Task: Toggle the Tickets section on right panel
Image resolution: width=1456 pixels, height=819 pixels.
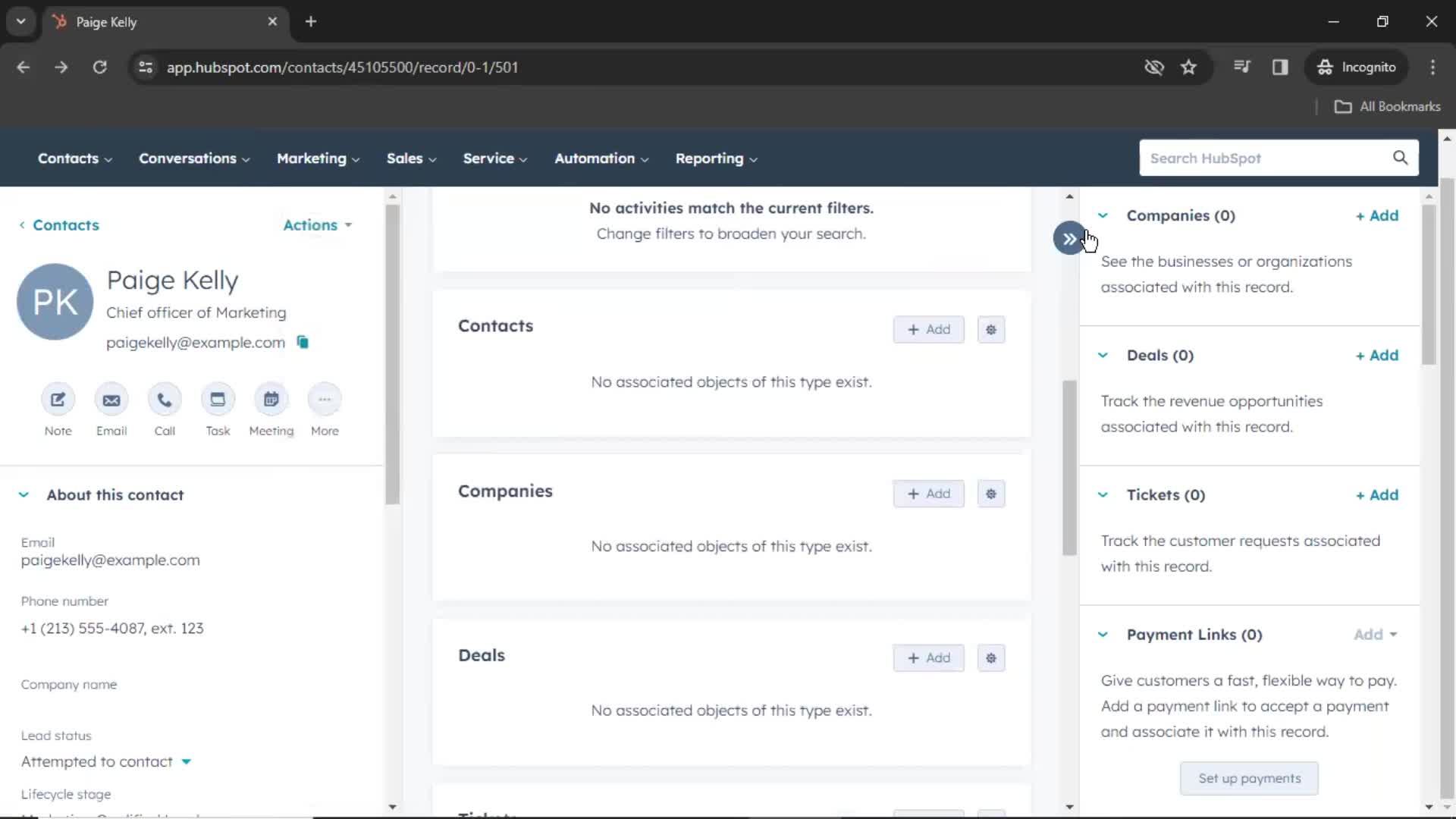Action: click(1104, 494)
